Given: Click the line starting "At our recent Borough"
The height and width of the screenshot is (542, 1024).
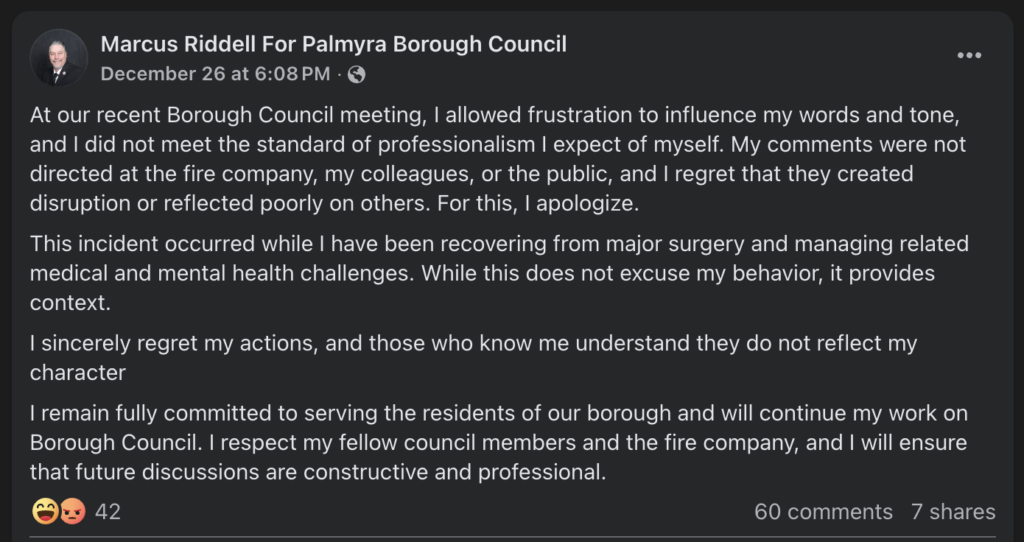Looking at the screenshot, I should point(495,115).
